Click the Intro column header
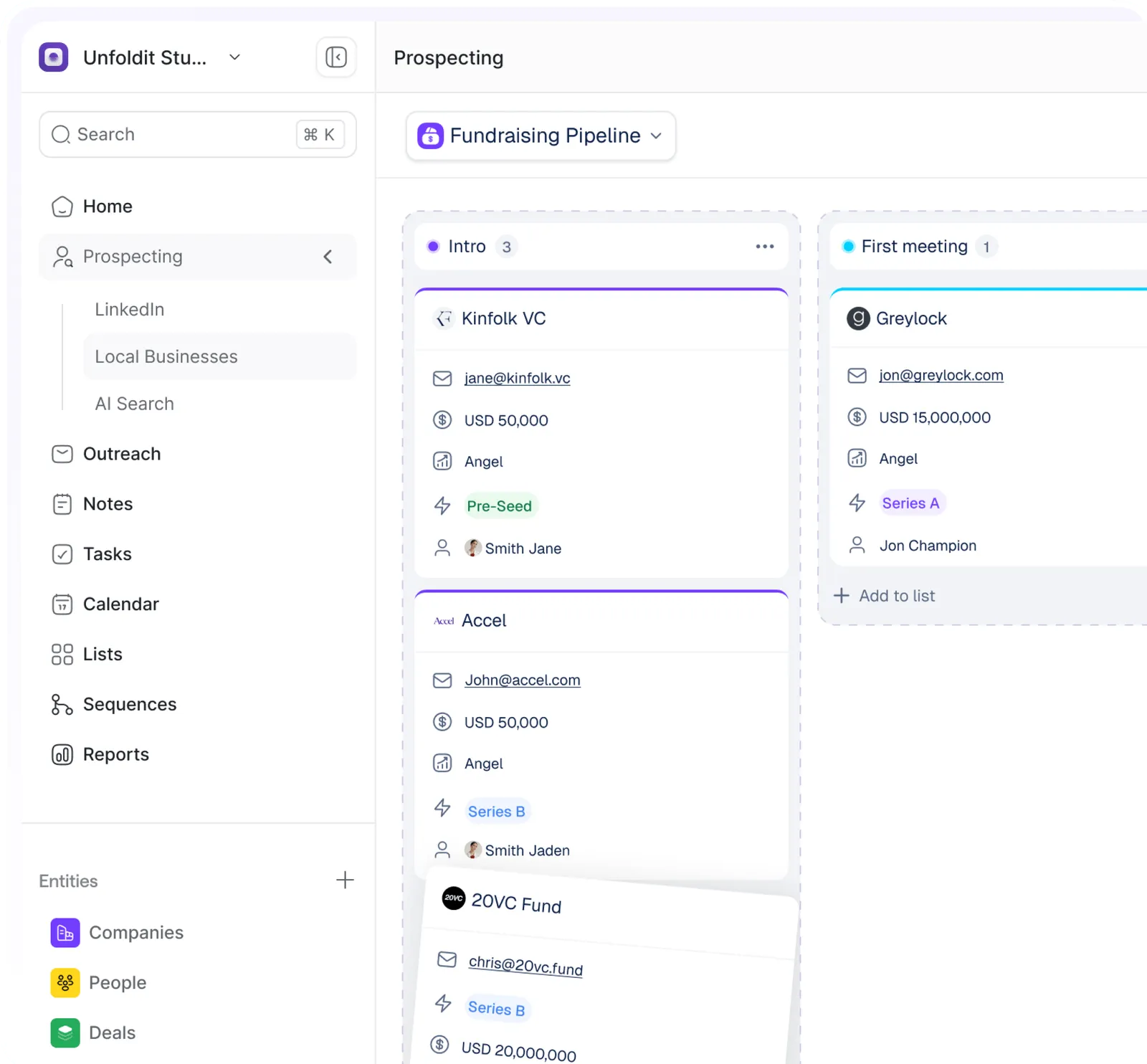This screenshot has height=1064, width=1147. click(601, 247)
